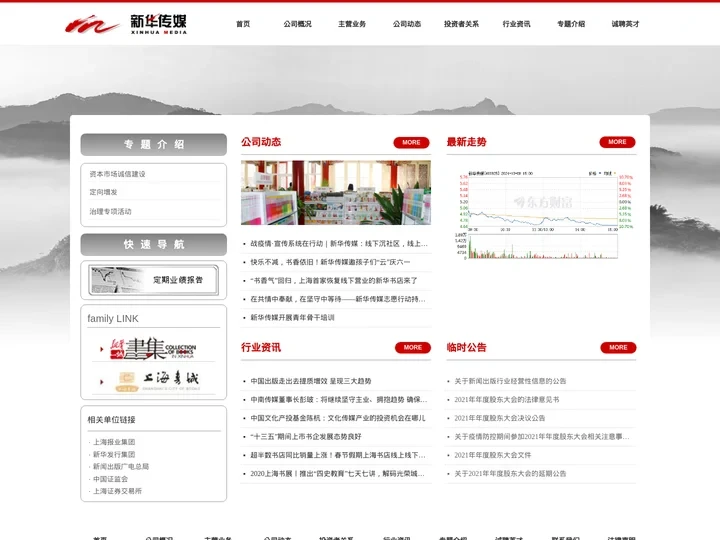720x540 pixels.
Task: Open news "书香气"回归 article
Action: (x=334, y=280)
